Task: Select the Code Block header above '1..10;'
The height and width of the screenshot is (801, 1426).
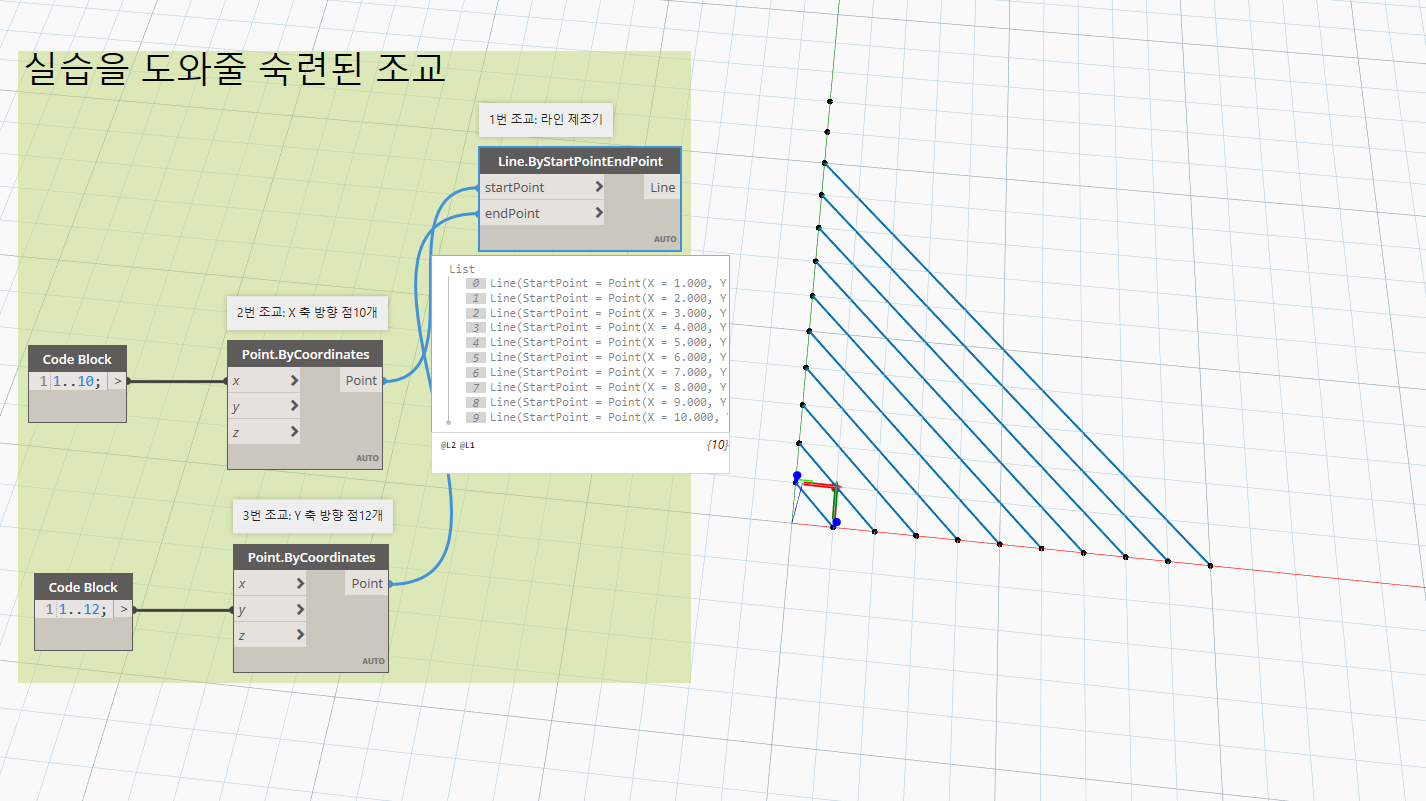Action: [78, 359]
